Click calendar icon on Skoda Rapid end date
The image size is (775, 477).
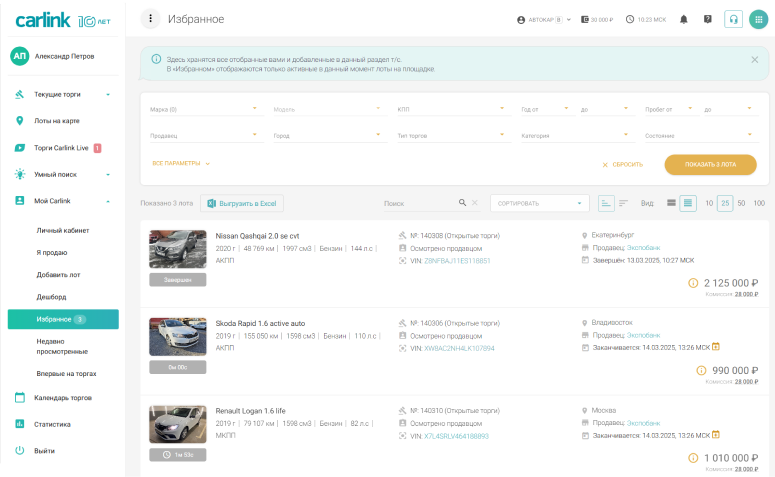[716, 348]
